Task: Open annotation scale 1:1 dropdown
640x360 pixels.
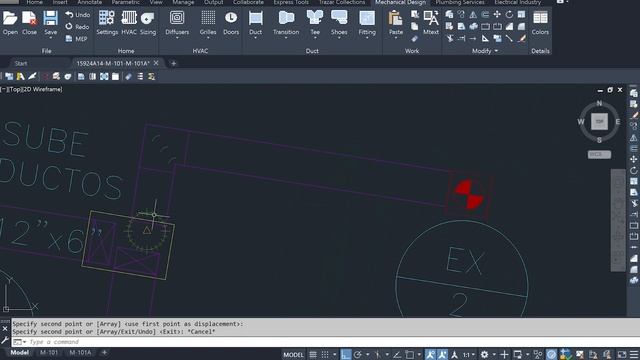Action: coord(468,355)
